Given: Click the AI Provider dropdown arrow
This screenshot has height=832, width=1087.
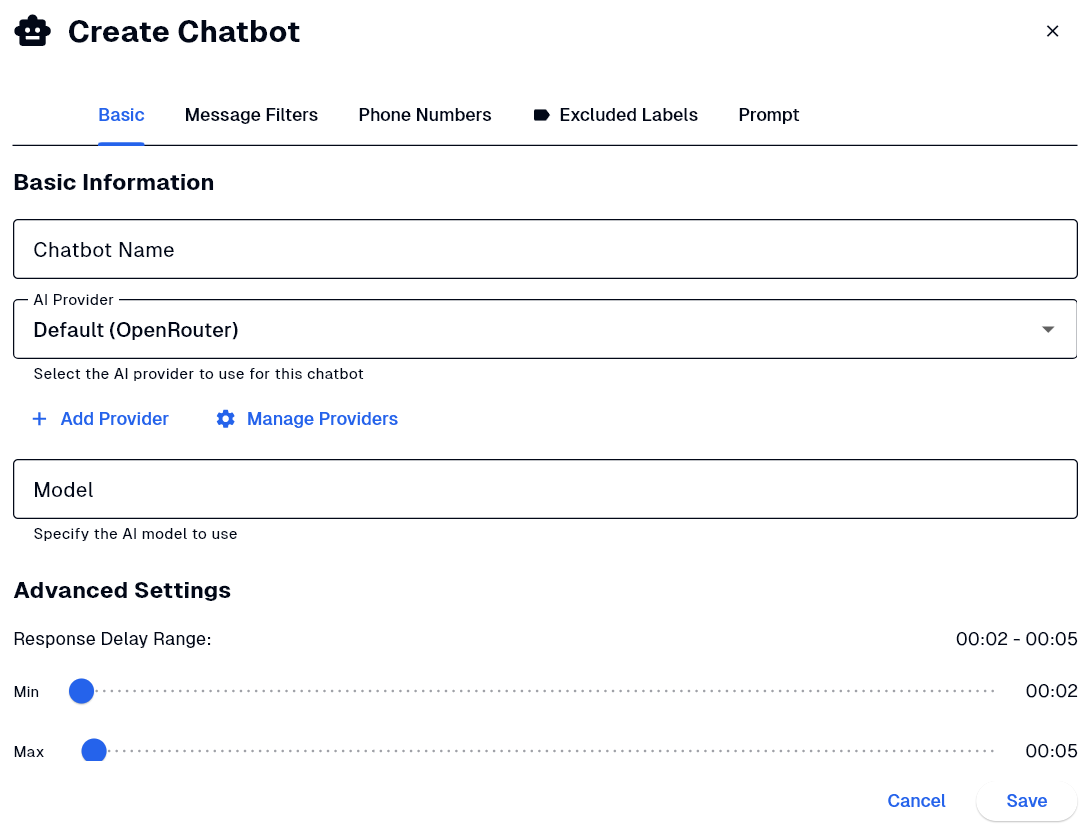Looking at the screenshot, I should point(1047,329).
